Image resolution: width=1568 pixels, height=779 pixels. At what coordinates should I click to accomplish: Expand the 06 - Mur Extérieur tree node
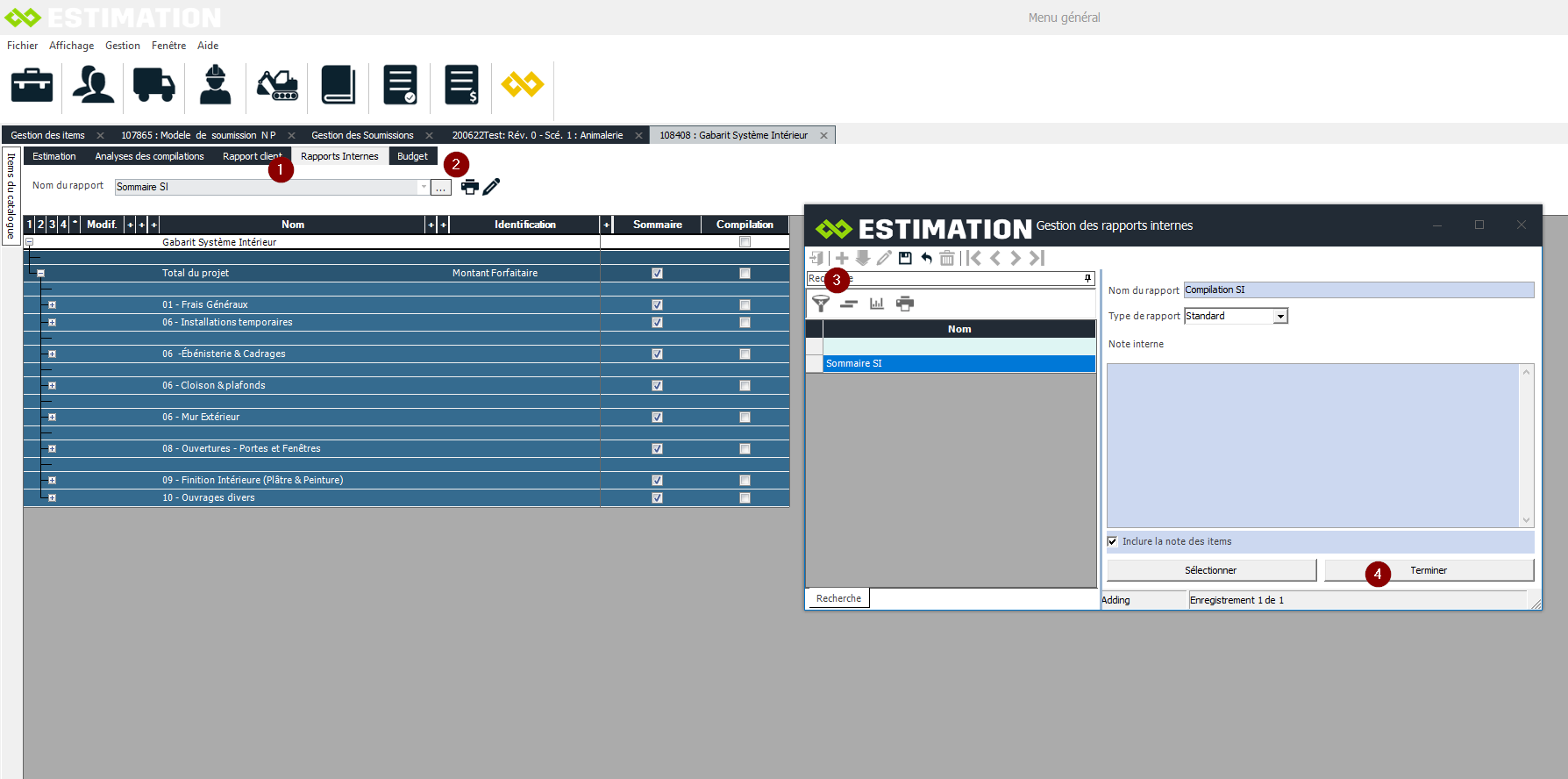[x=52, y=418]
